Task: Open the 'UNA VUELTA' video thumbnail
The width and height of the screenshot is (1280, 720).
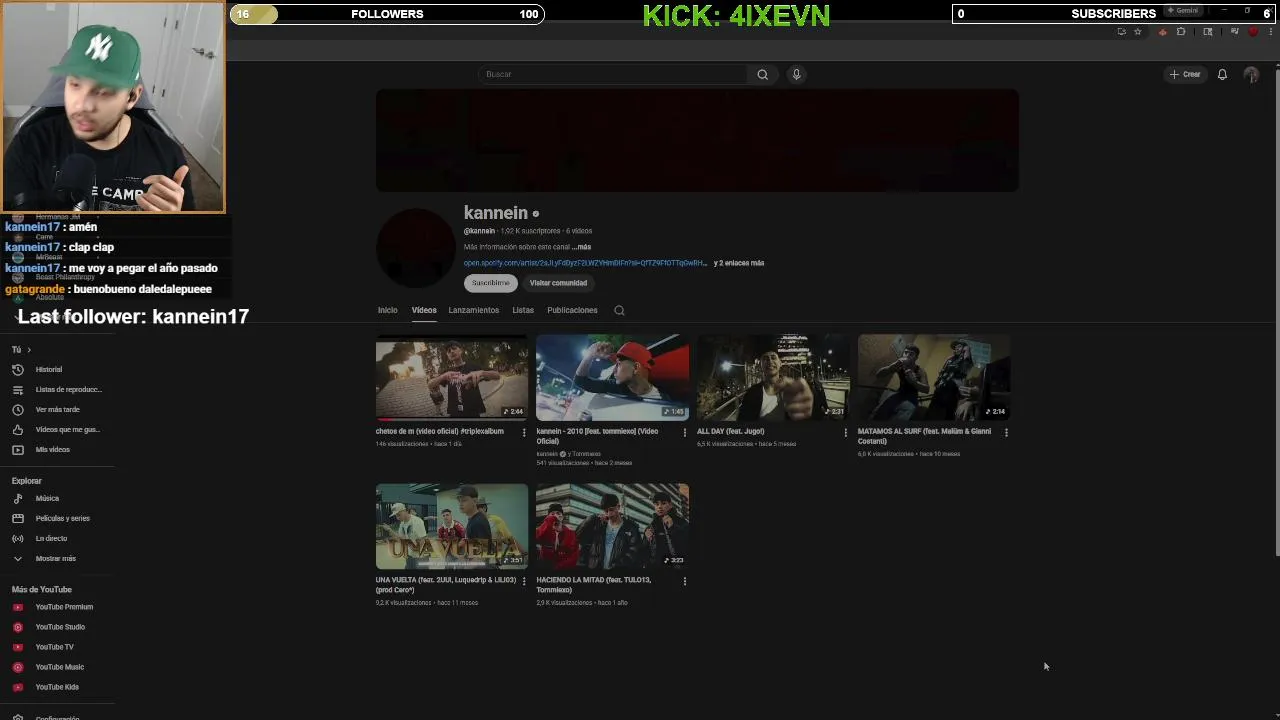Action: coord(452,526)
